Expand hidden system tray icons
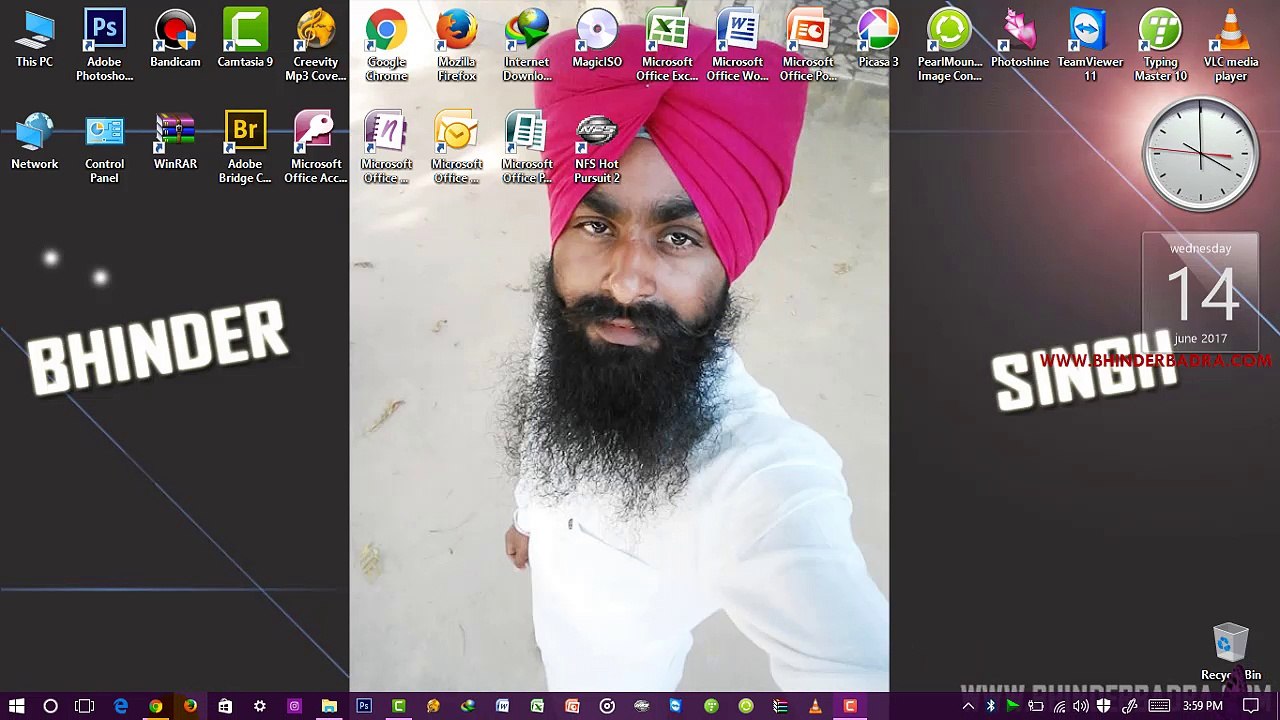The image size is (1280, 720). (968, 706)
